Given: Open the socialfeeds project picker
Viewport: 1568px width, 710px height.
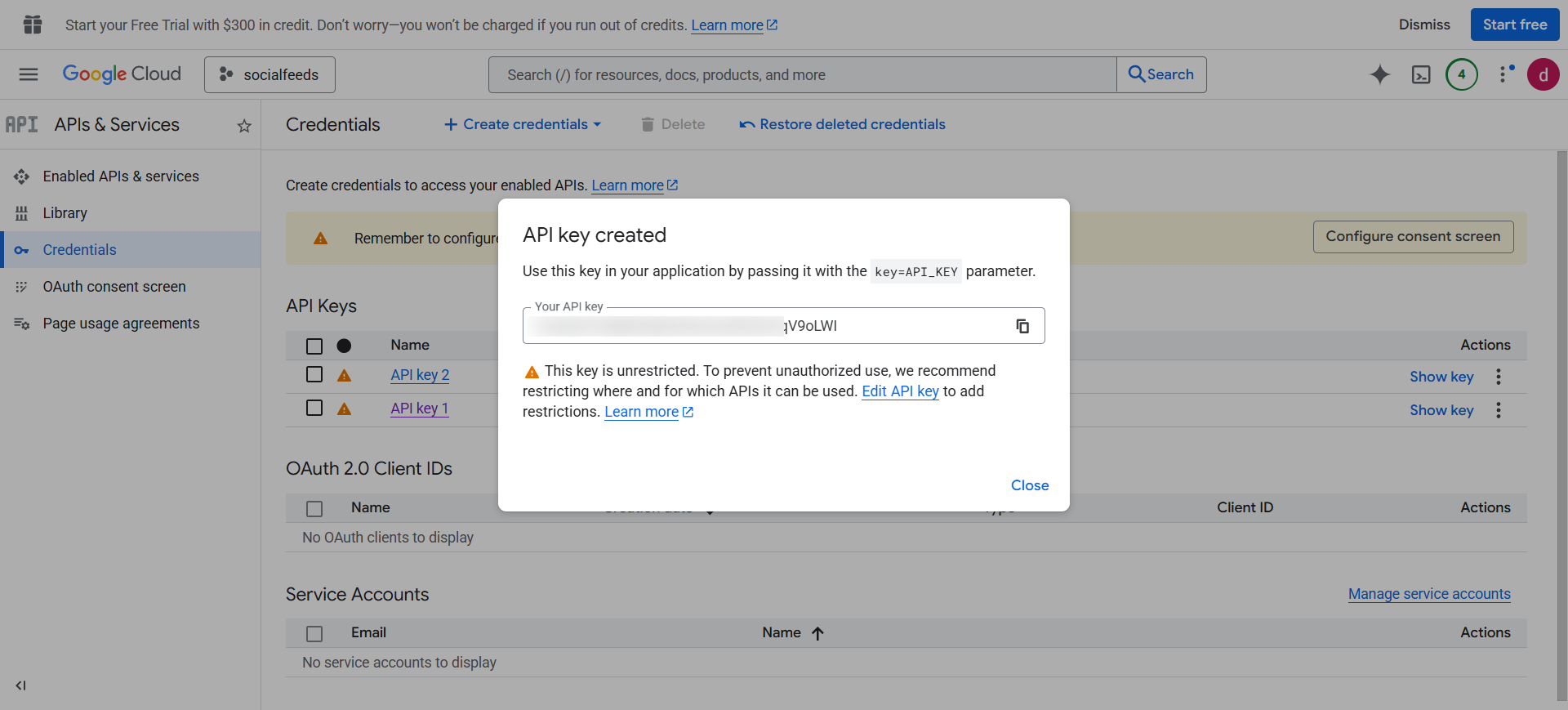Looking at the screenshot, I should point(269,74).
